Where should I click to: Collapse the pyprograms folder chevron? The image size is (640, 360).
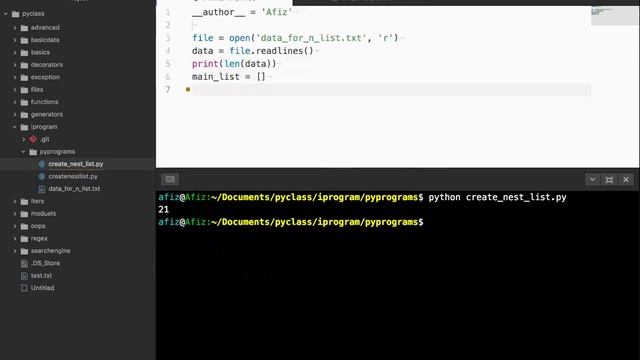point(24,152)
